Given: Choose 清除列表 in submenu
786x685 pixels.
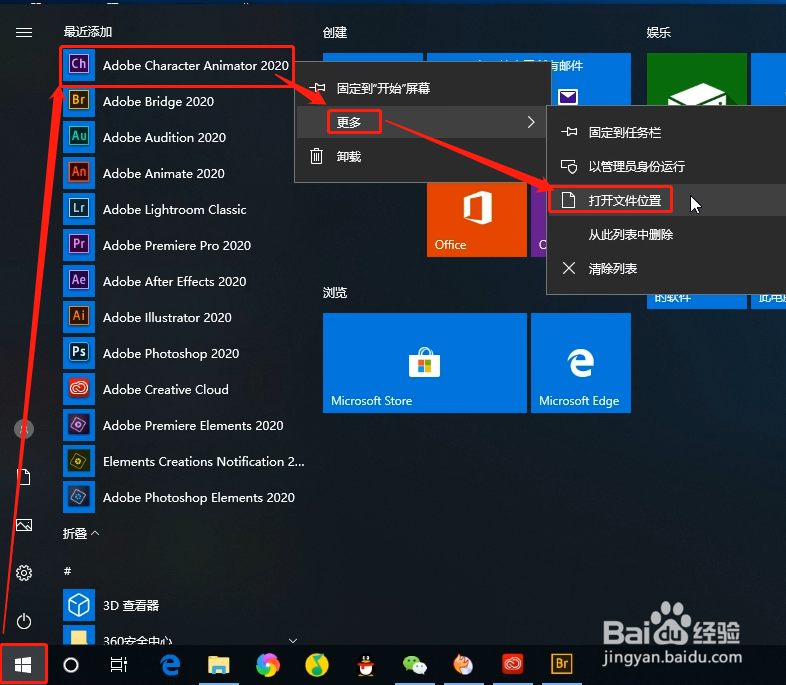Looking at the screenshot, I should tap(667, 269).
